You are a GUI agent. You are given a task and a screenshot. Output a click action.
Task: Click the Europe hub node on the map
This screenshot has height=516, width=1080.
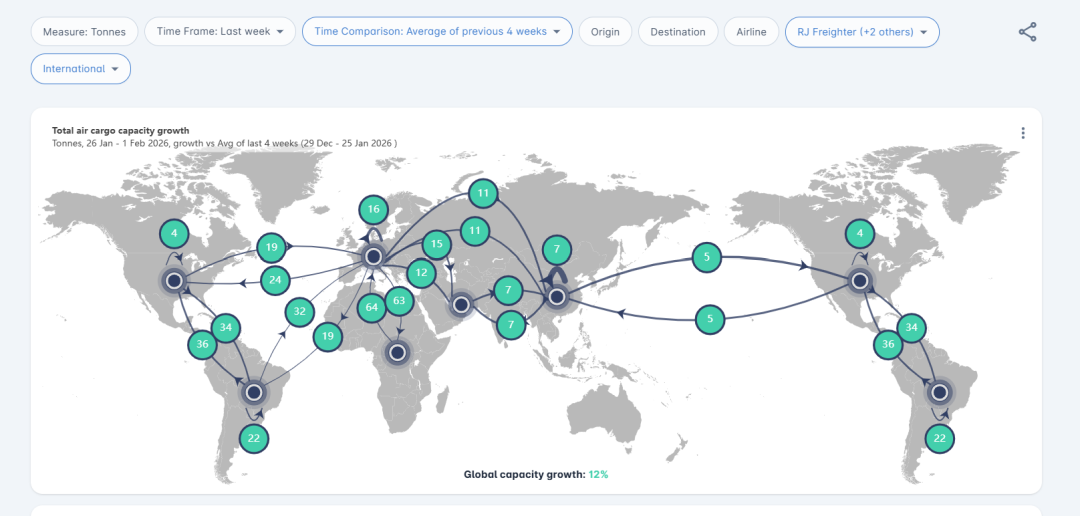coord(374,257)
